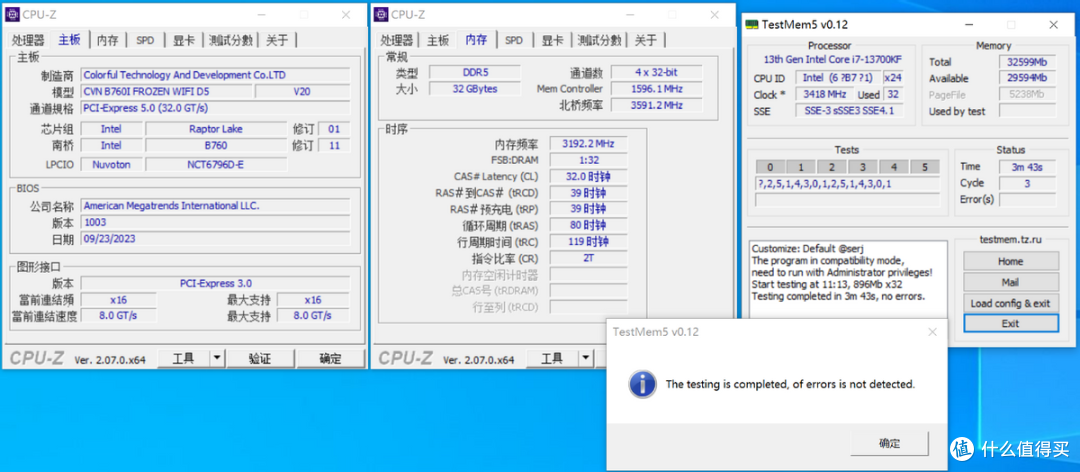Click Exit button in TestMem5
This screenshot has height=472, width=1080.
point(1010,323)
